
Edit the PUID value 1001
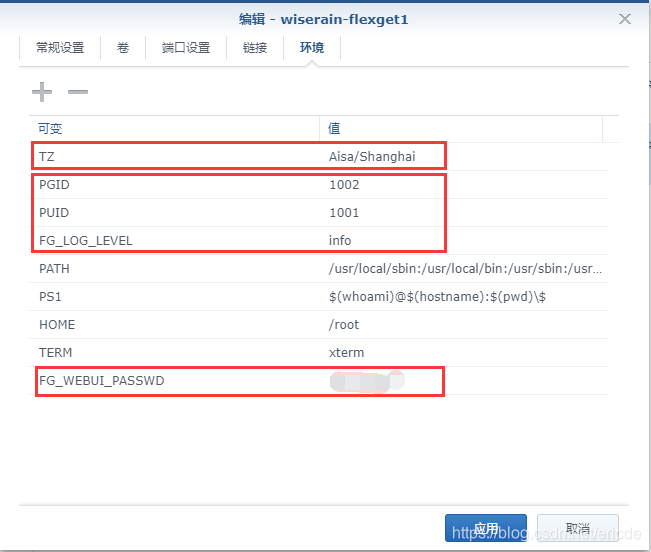[344, 212]
